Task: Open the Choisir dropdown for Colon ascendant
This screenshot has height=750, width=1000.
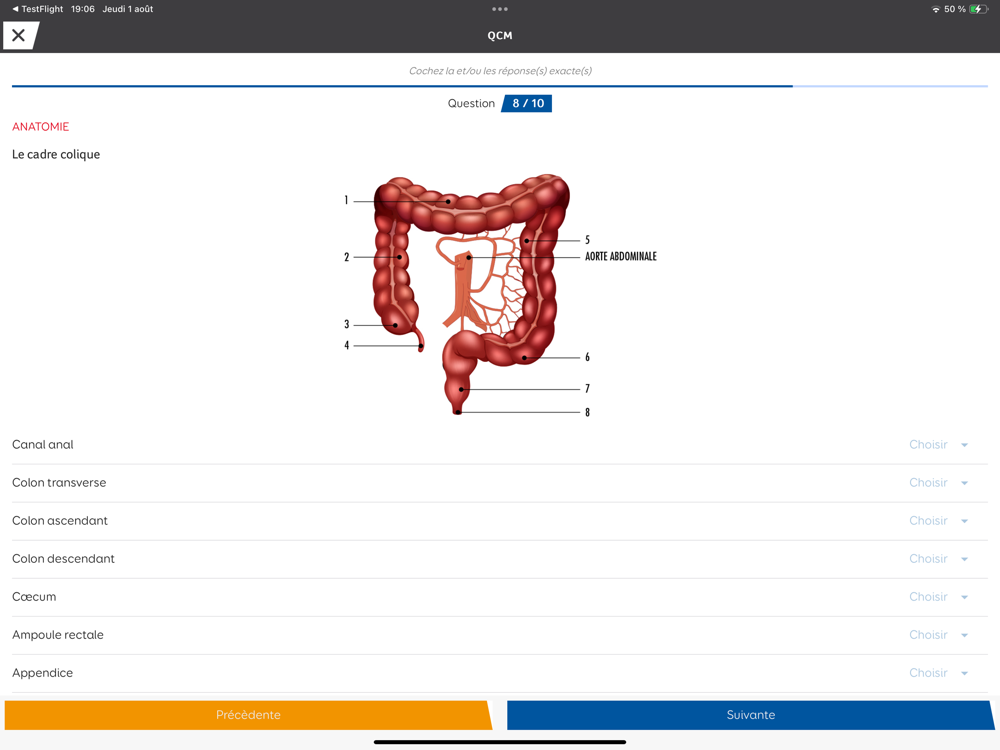Action: (938, 521)
